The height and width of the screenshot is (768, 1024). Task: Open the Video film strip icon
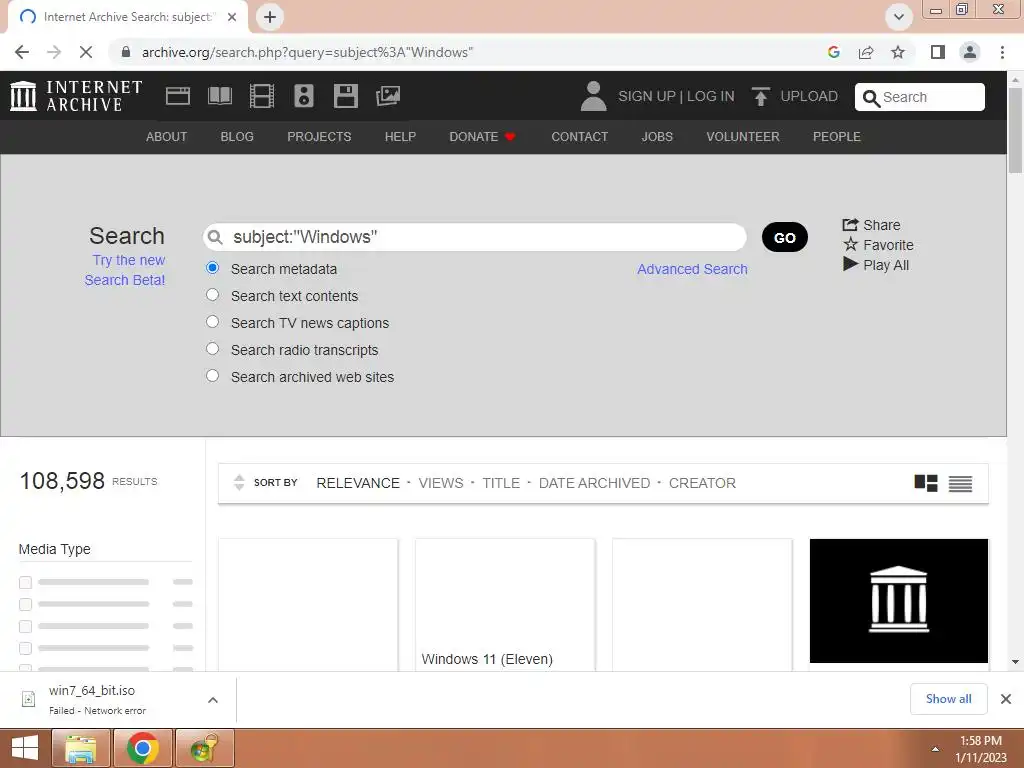pos(262,96)
